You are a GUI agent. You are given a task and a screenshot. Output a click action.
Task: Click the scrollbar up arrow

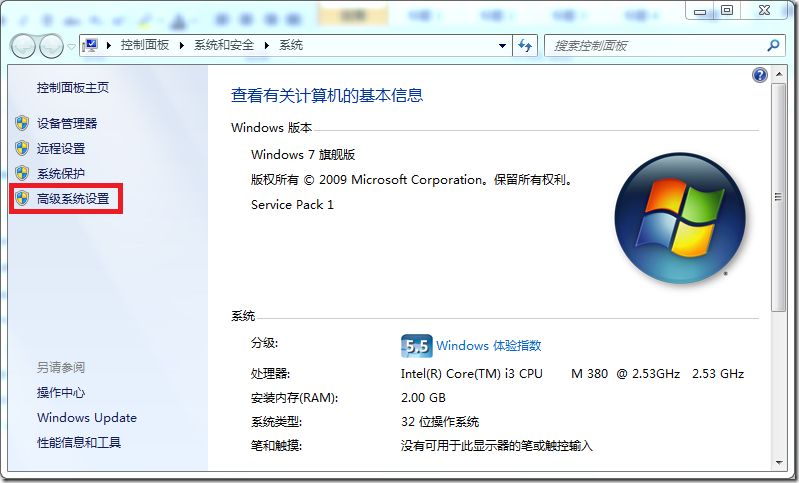pyautogui.click(x=778, y=74)
